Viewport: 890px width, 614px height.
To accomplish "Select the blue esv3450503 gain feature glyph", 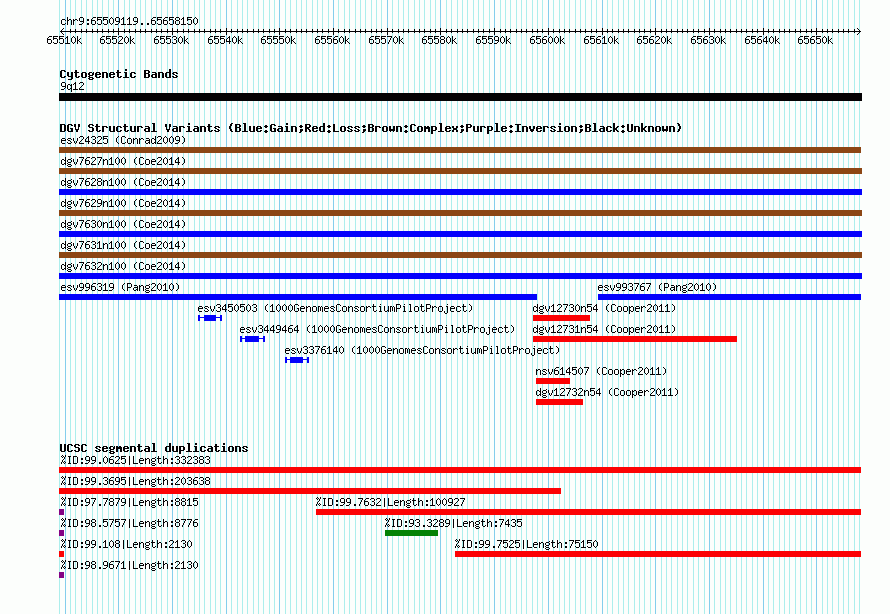I will click(210, 318).
